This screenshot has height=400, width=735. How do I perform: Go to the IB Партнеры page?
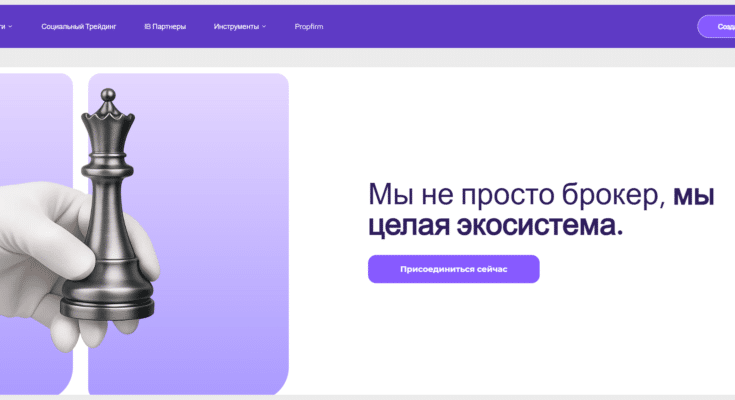pyautogui.click(x=165, y=26)
